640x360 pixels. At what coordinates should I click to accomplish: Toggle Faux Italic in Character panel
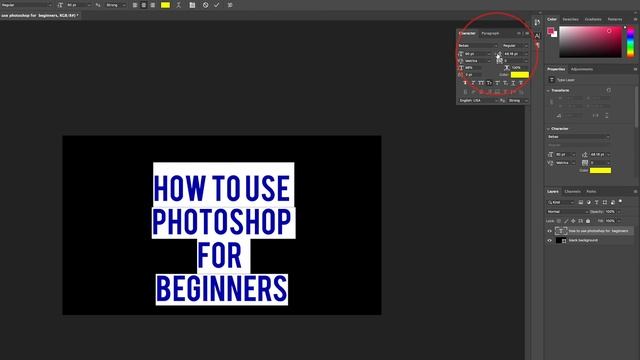click(473, 83)
